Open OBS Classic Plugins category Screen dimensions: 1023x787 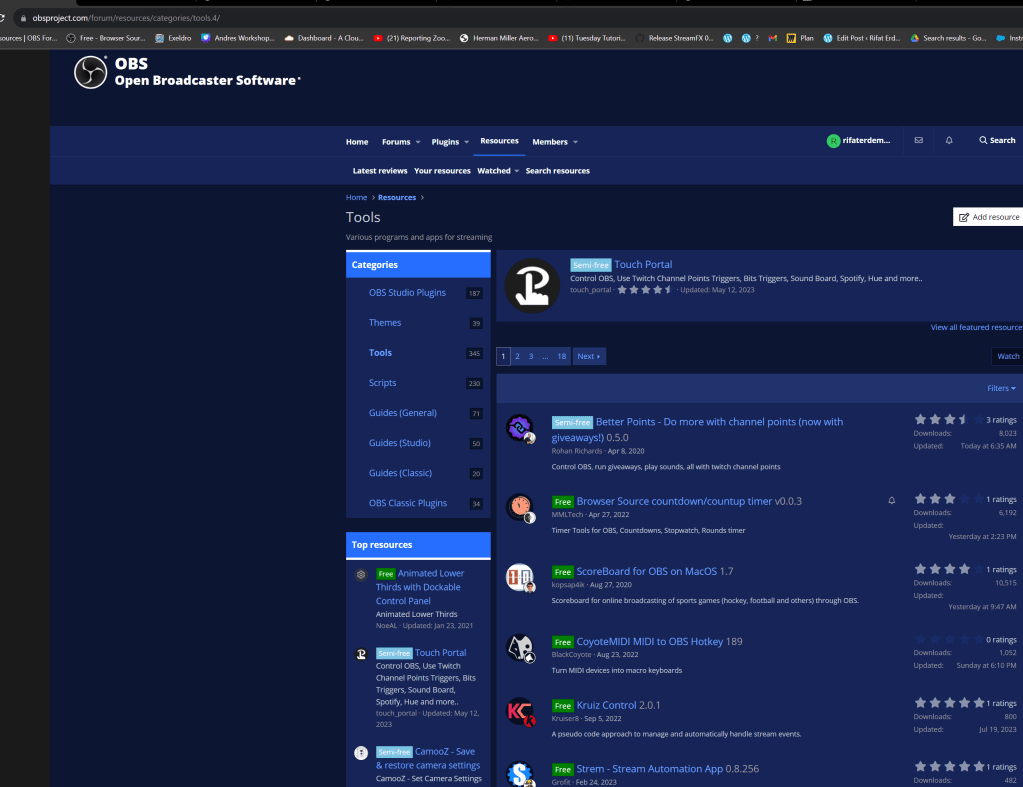[x=408, y=503]
